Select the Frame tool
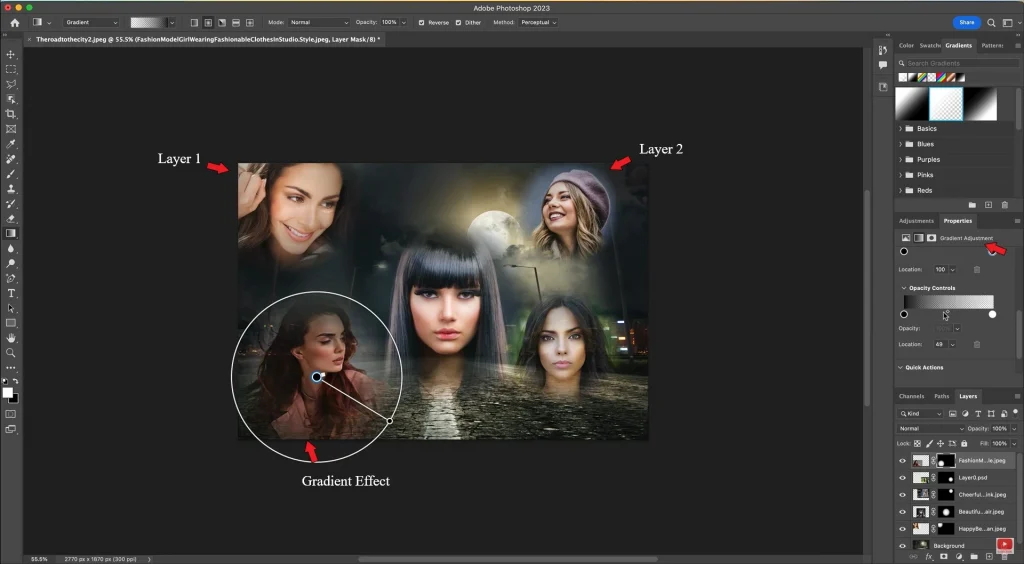Viewport: 1024px width, 564px height. pyautogui.click(x=10, y=129)
